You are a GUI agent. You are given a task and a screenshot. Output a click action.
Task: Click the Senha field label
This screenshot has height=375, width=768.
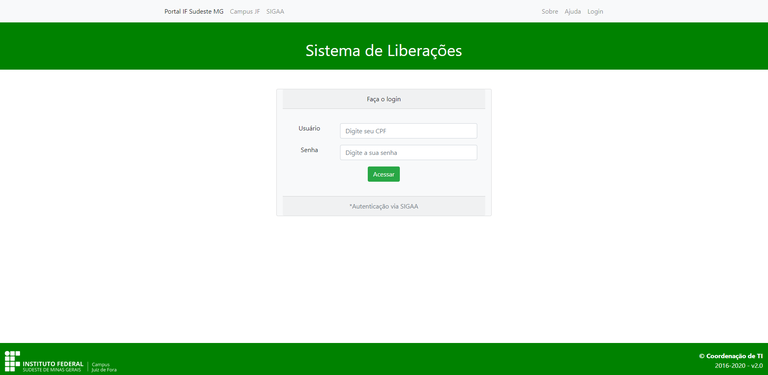point(309,150)
